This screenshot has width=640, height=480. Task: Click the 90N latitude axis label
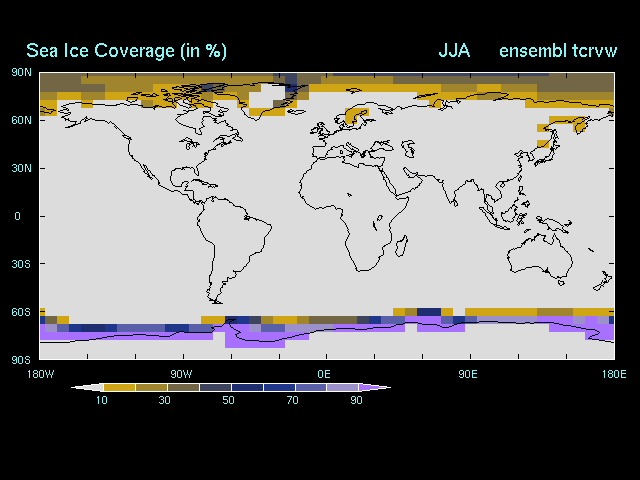coord(21,73)
